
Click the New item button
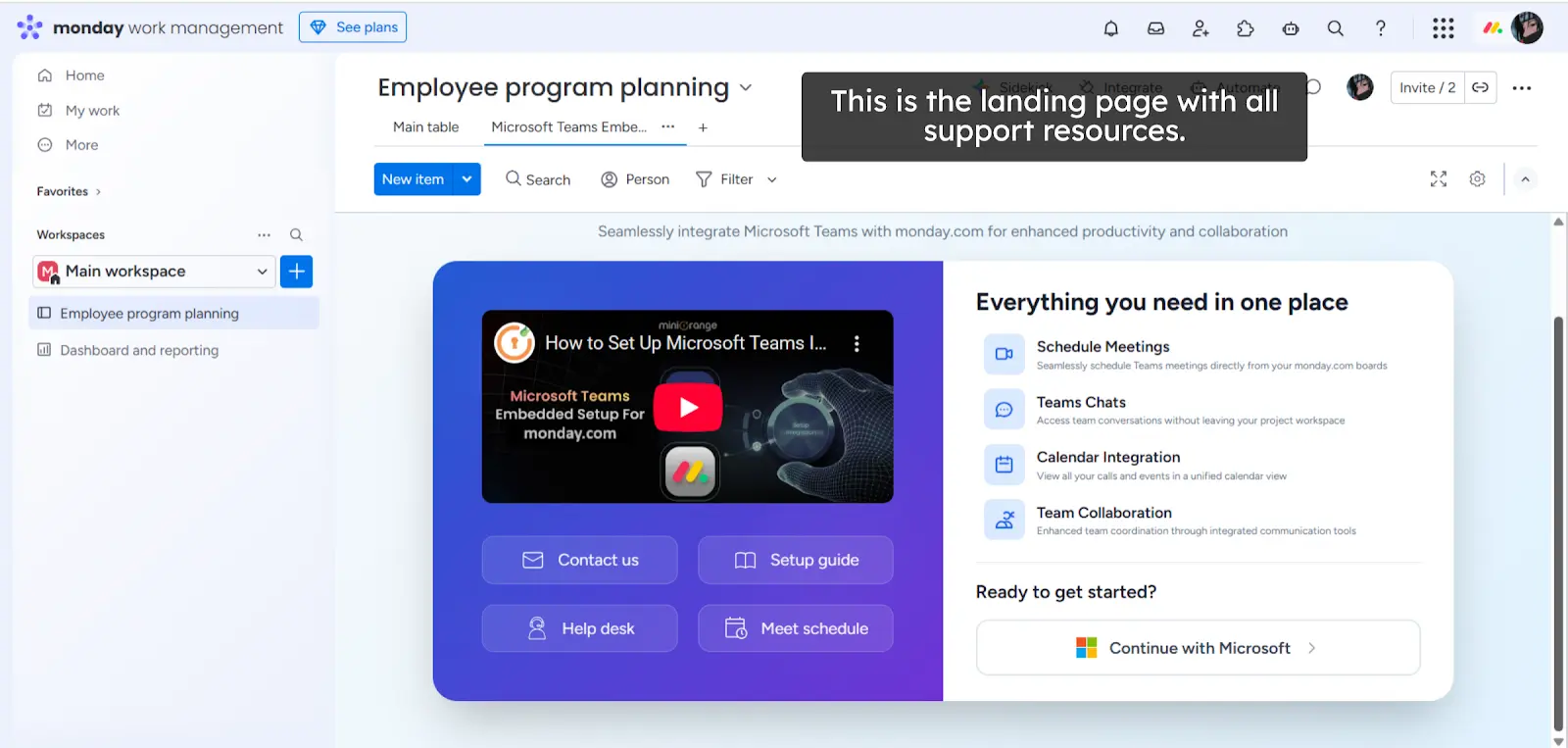[414, 179]
